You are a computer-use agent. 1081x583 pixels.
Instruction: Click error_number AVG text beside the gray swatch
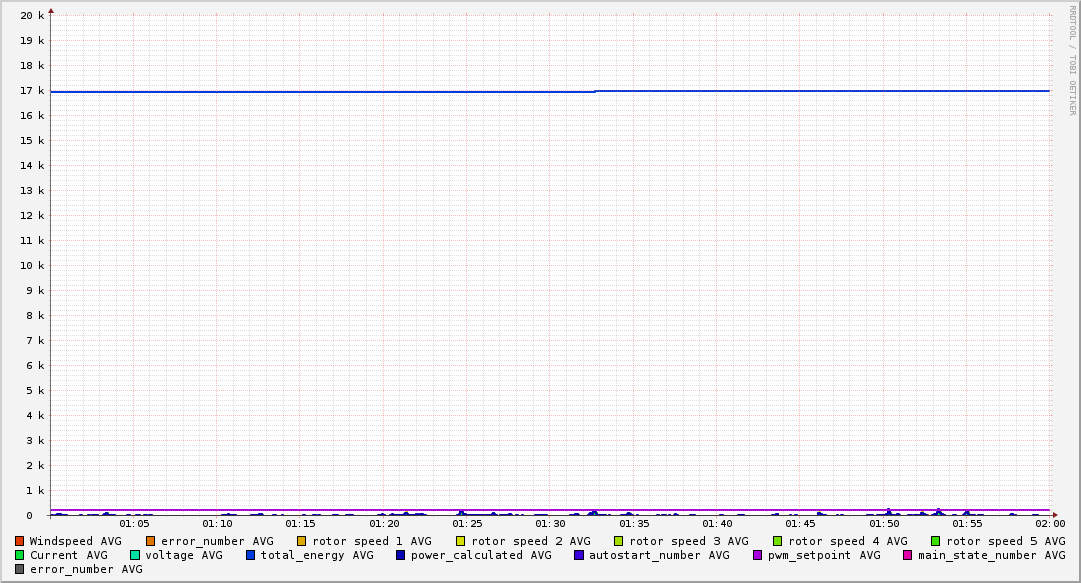(86, 569)
